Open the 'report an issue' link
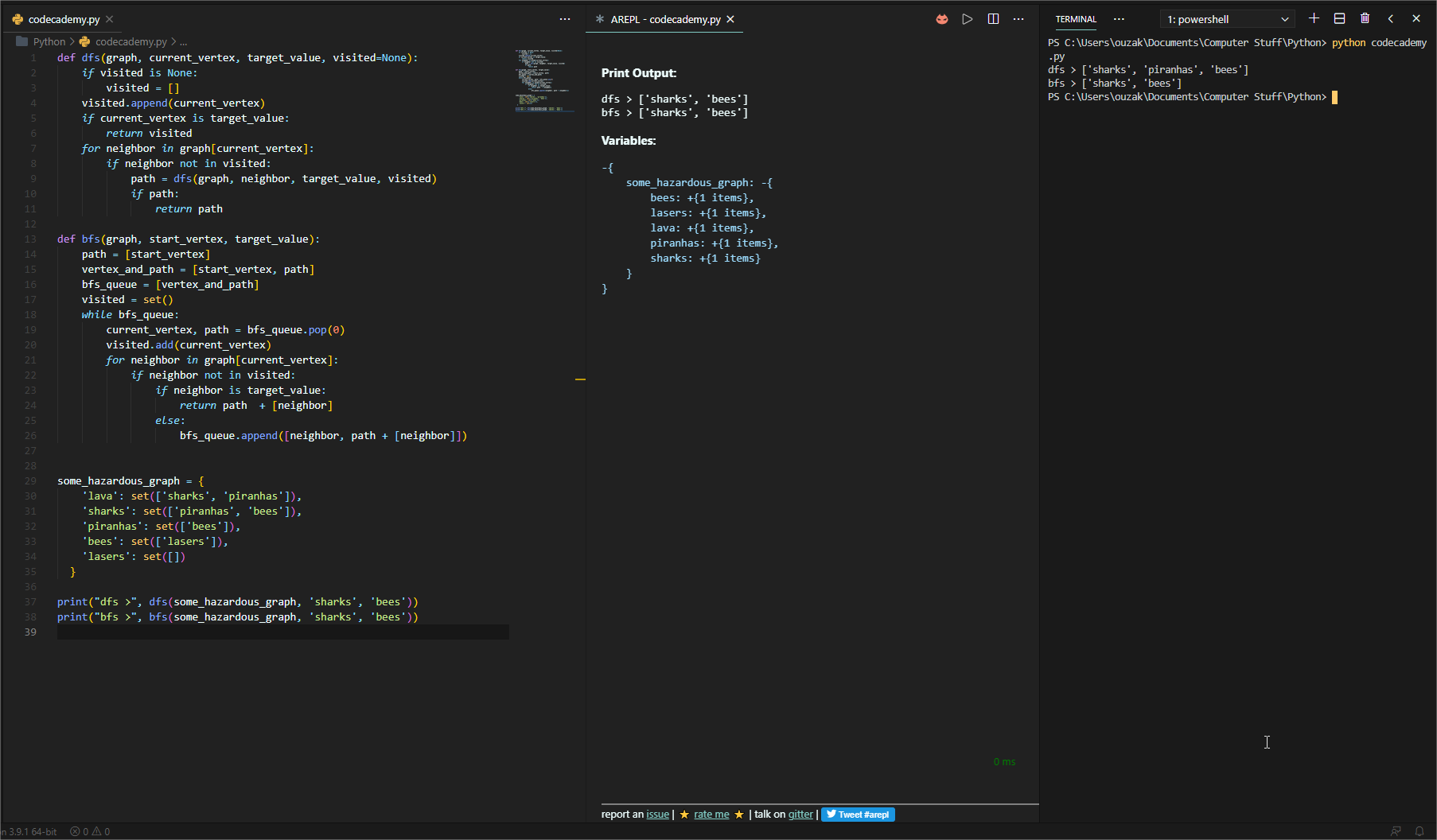The height and width of the screenshot is (840, 1437). (x=657, y=814)
